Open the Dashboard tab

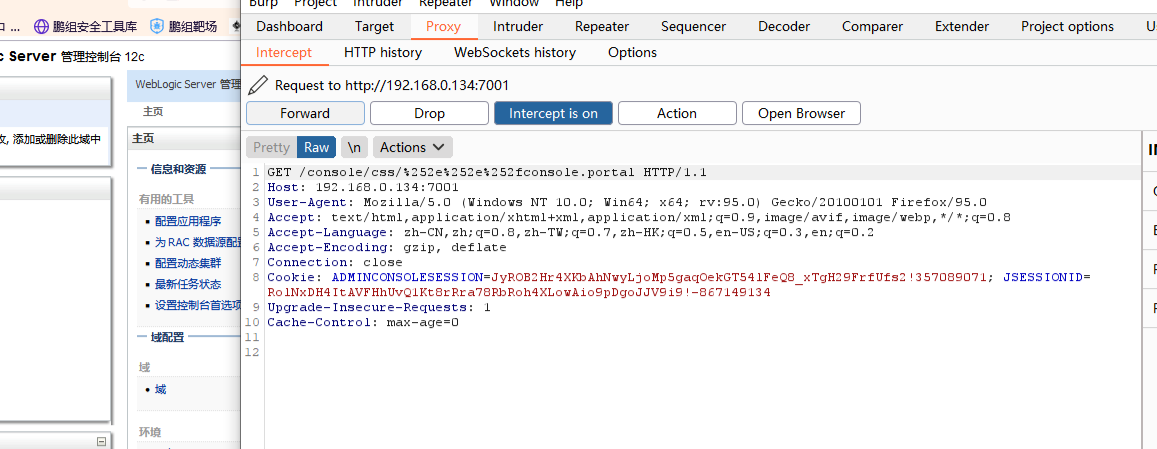[x=289, y=27]
